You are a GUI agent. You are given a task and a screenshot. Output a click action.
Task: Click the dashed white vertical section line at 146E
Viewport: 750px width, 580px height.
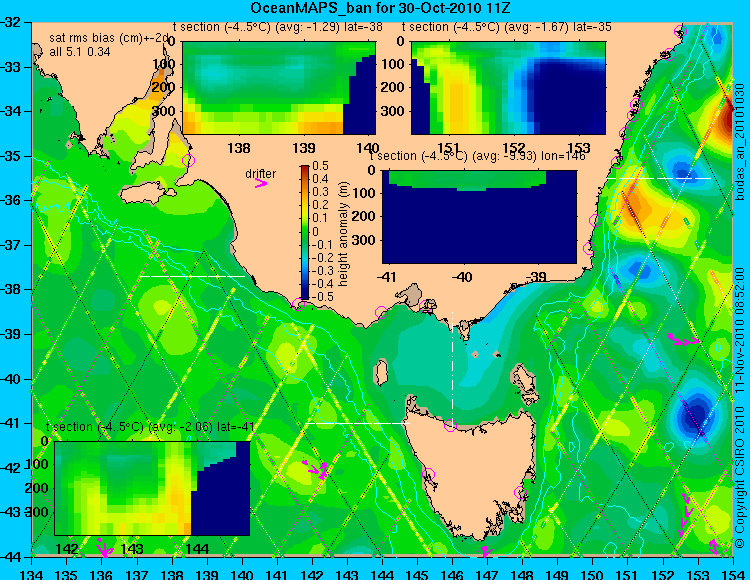(452, 368)
